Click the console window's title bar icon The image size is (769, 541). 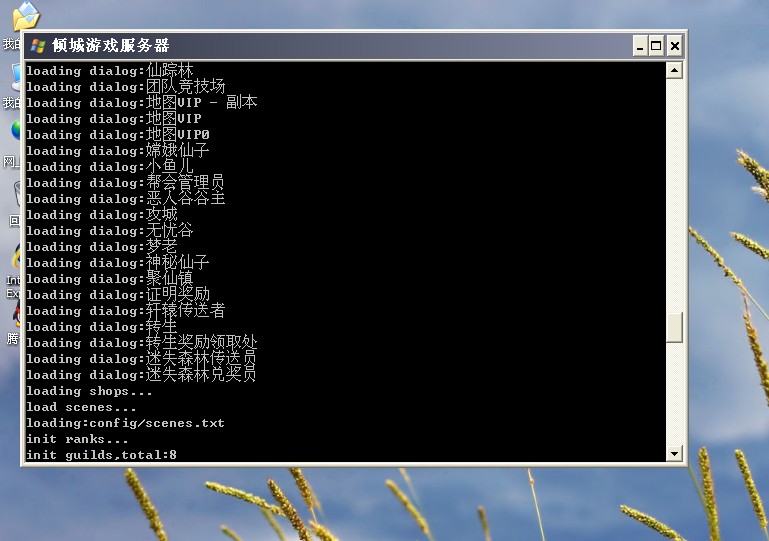click(x=38, y=46)
